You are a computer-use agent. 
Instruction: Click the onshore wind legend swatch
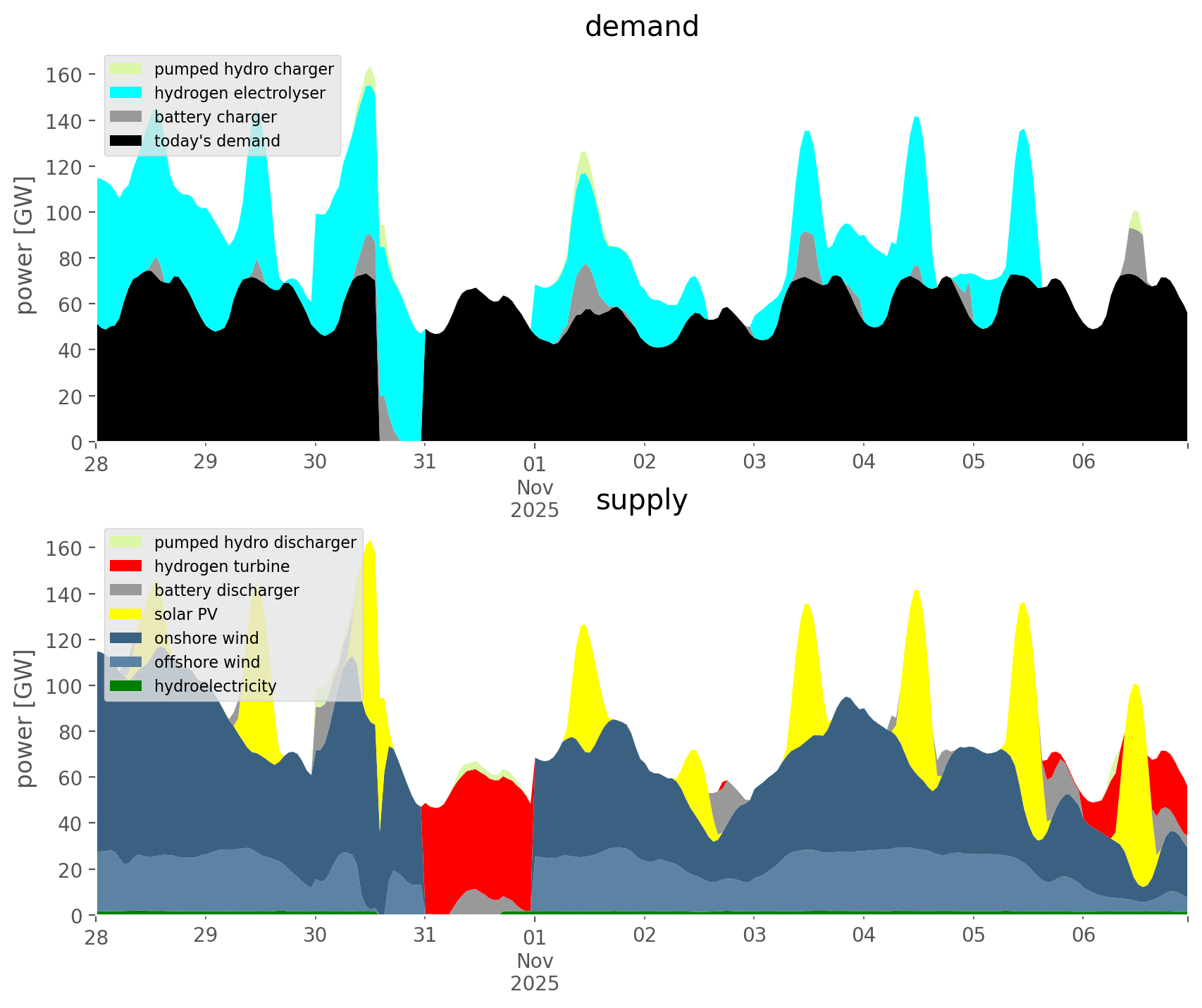tap(126, 638)
